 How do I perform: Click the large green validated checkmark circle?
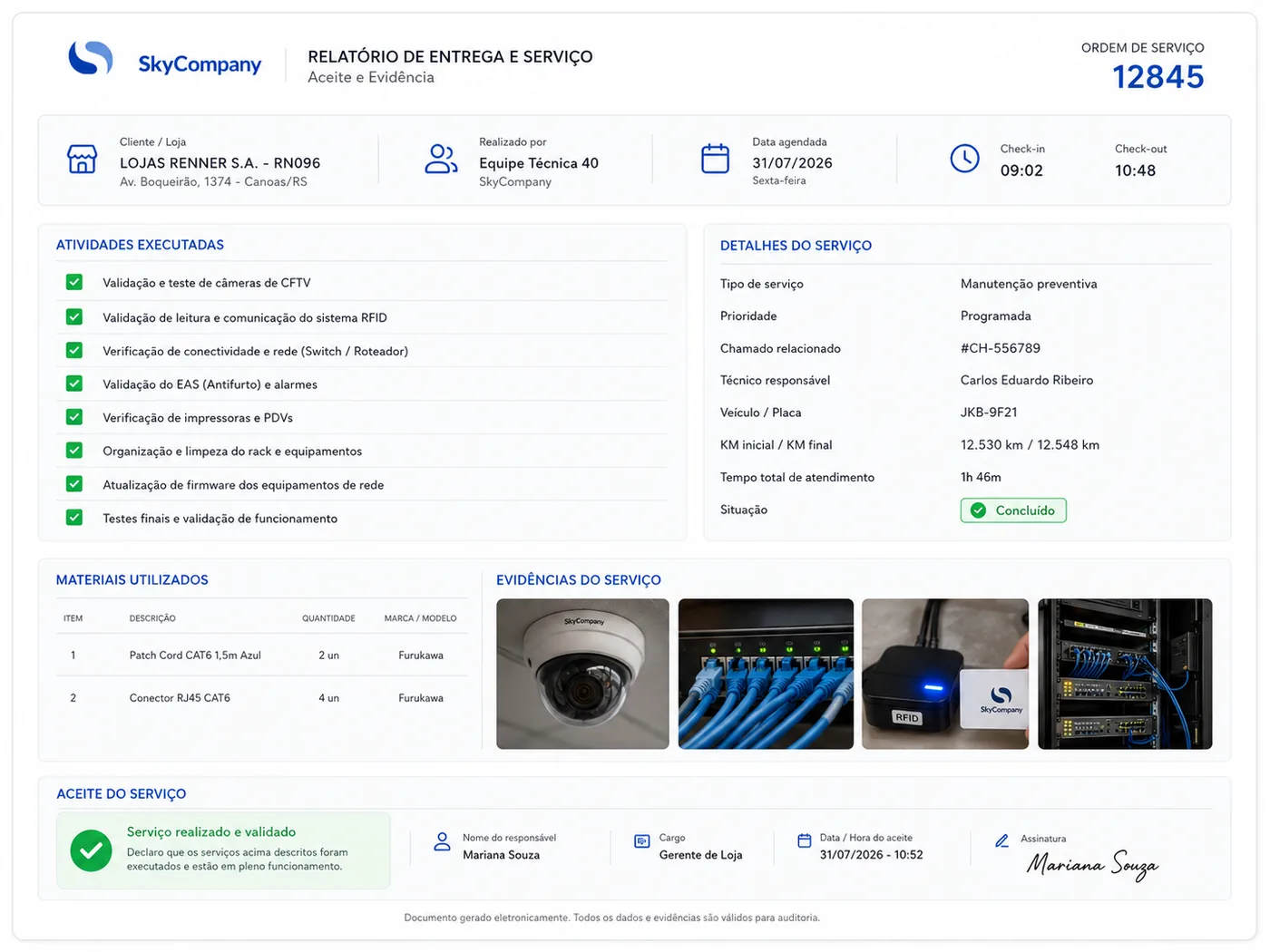coord(91,850)
